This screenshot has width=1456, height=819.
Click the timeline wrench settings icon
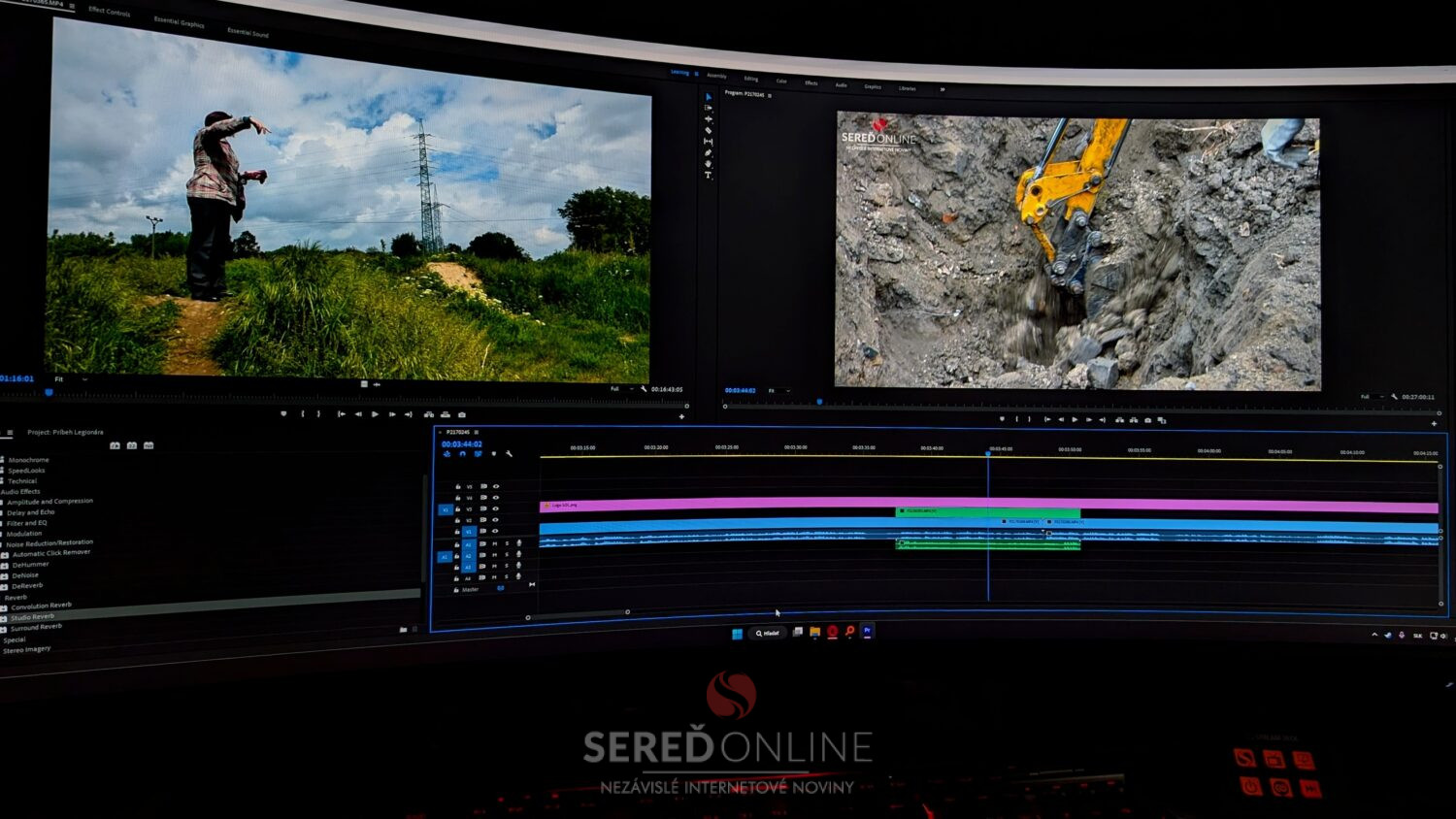[x=510, y=453]
